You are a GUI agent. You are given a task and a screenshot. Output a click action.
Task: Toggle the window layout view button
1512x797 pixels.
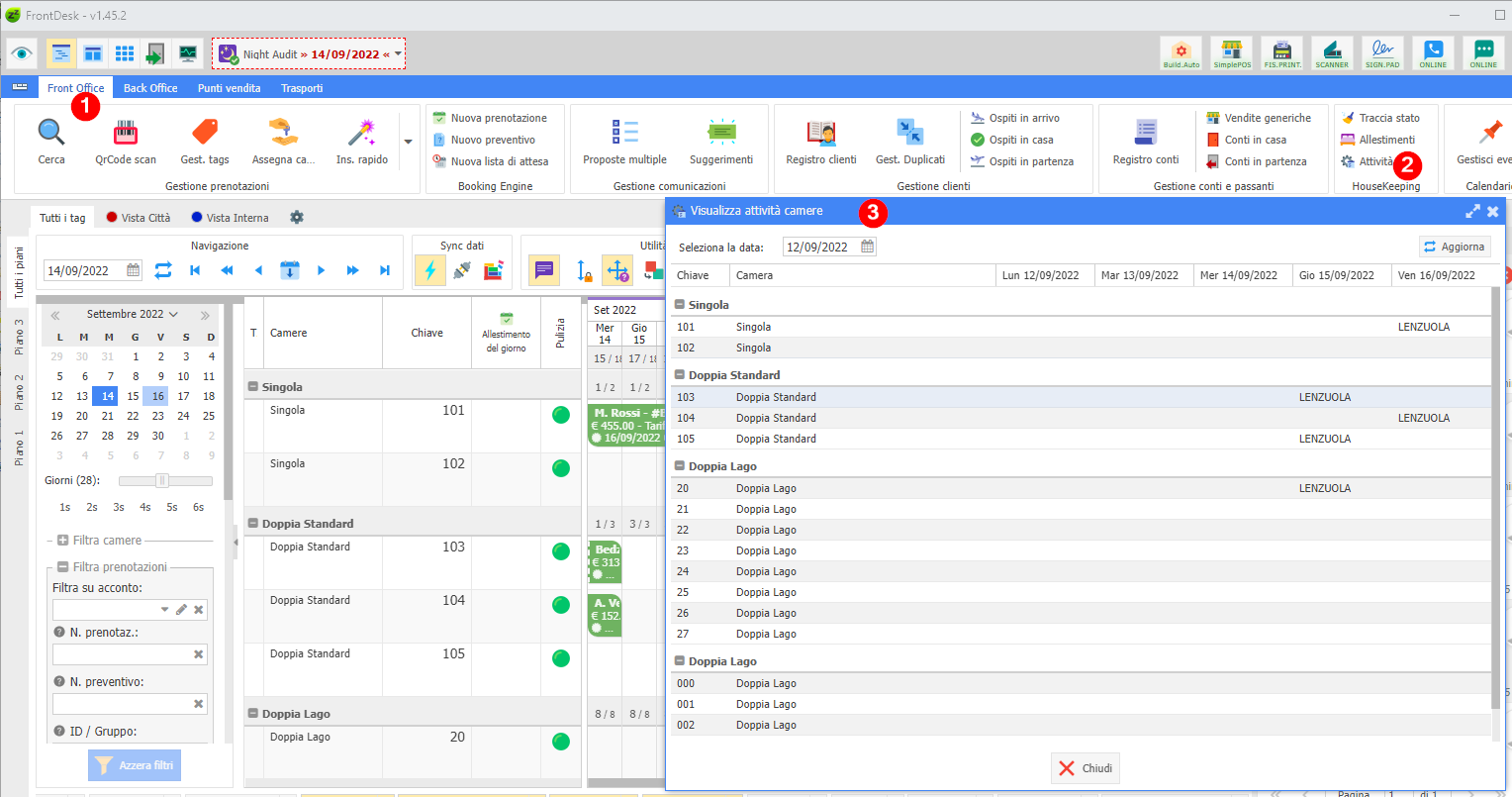[x=93, y=53]
